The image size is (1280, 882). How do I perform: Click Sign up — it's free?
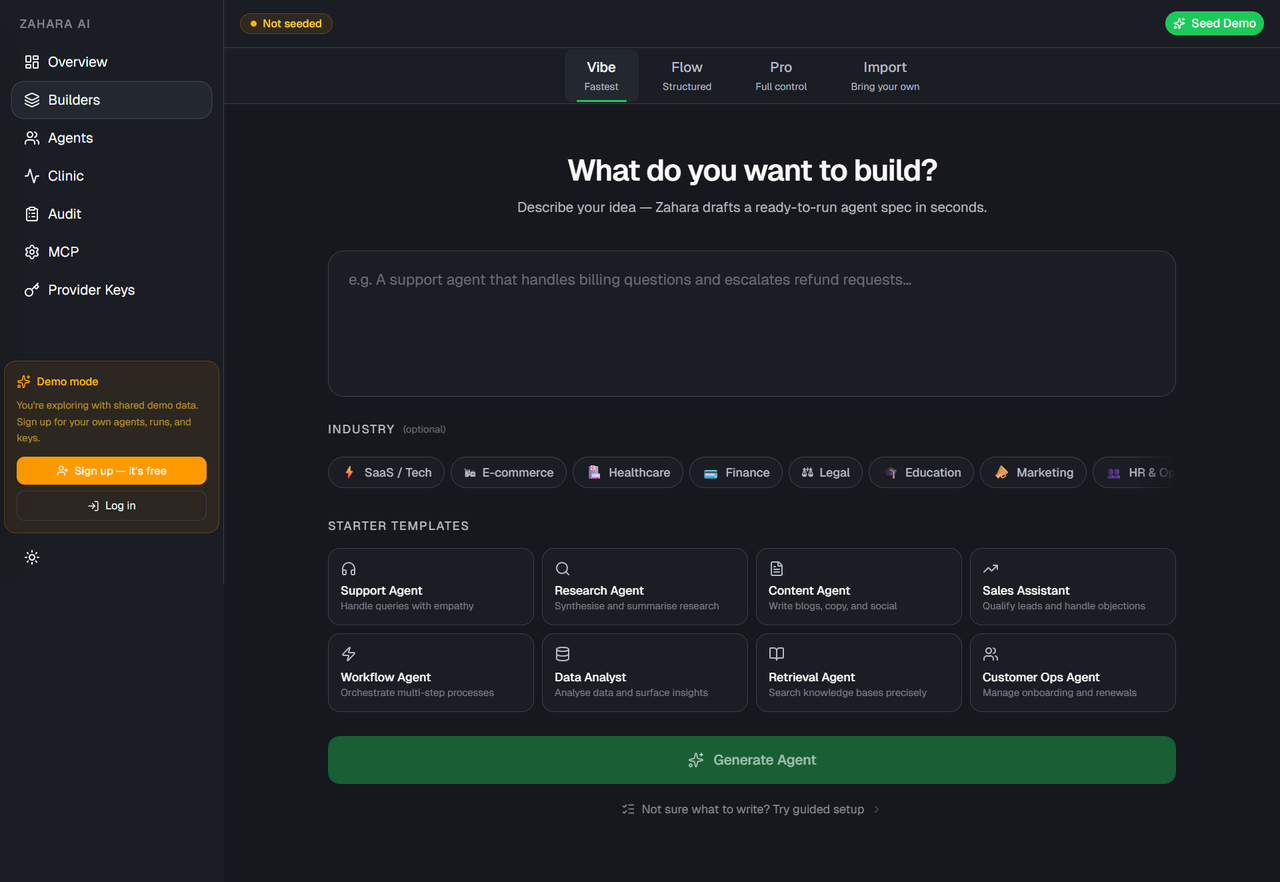111,471
